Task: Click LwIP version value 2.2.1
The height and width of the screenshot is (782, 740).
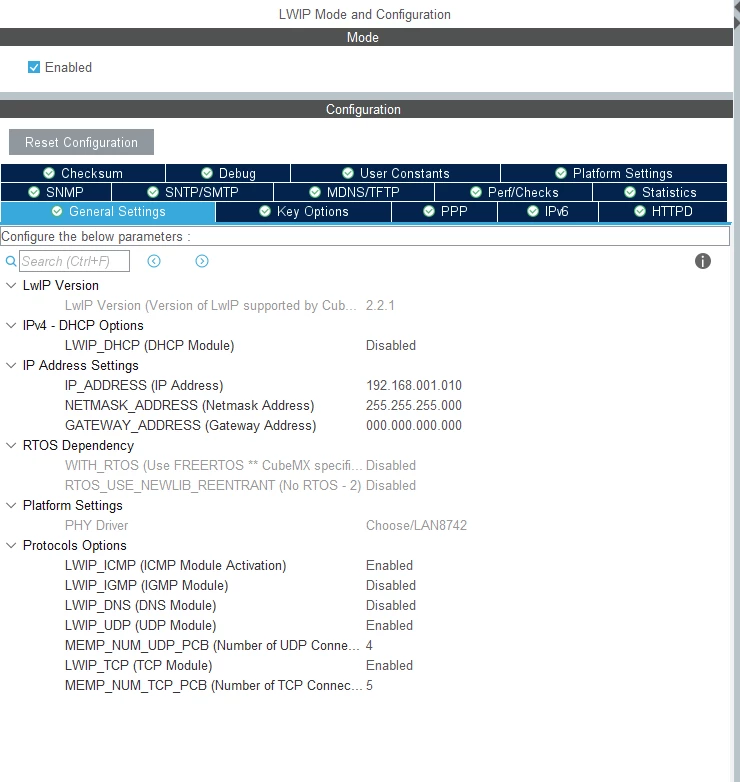Action: [x=380, y=305]
